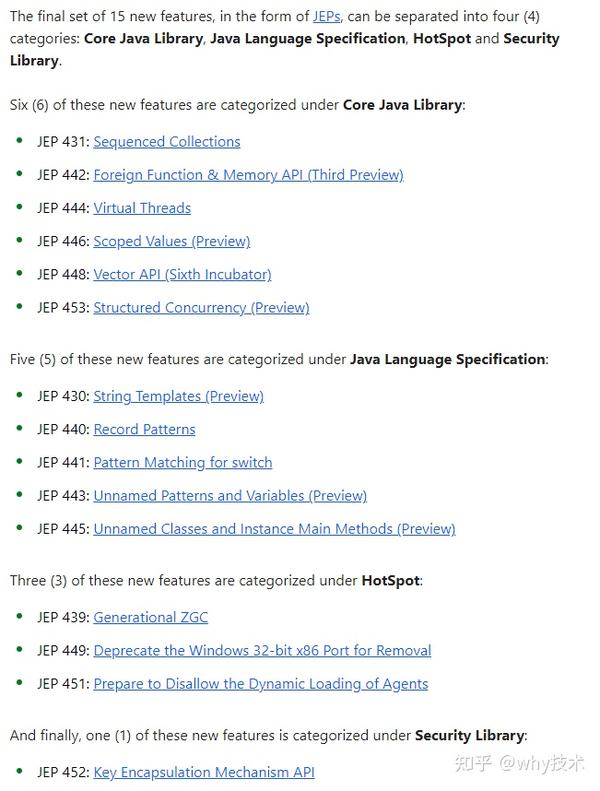Open the Sequenced Collections link
Viewport: 600px width, 791px height.
coord(167,142)
